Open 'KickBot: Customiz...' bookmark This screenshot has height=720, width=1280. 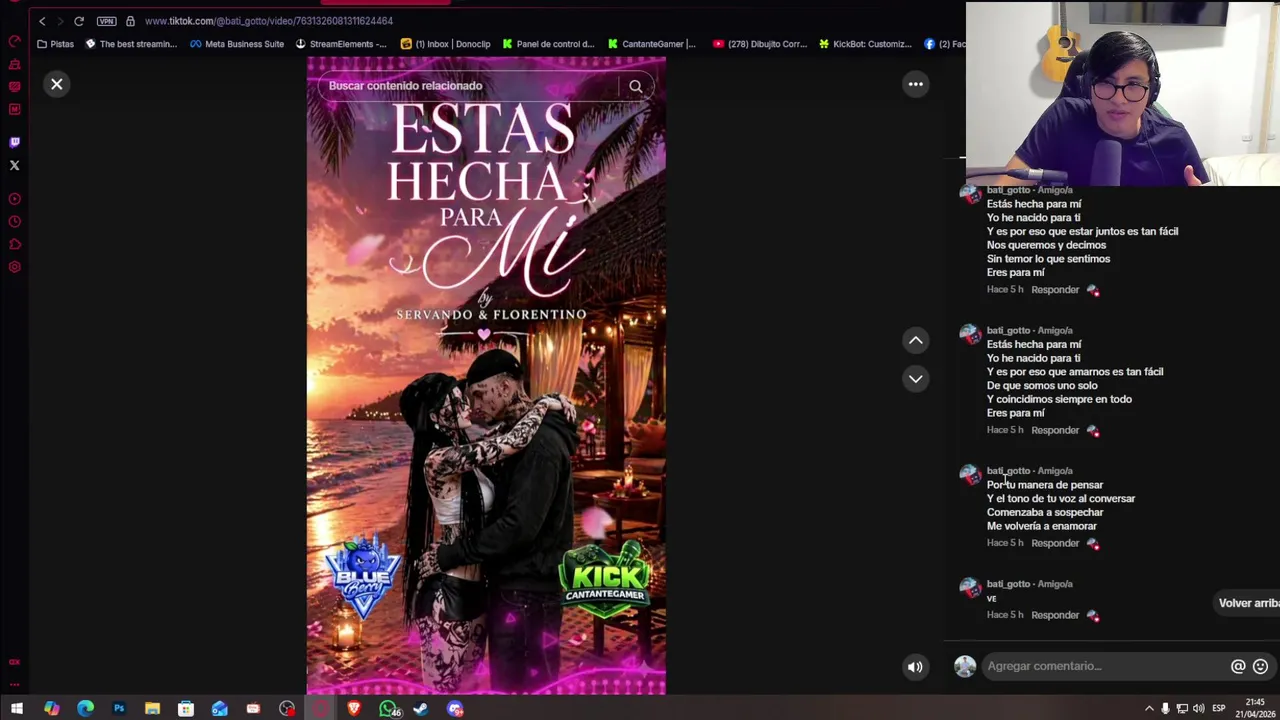[x=865, y=44]
